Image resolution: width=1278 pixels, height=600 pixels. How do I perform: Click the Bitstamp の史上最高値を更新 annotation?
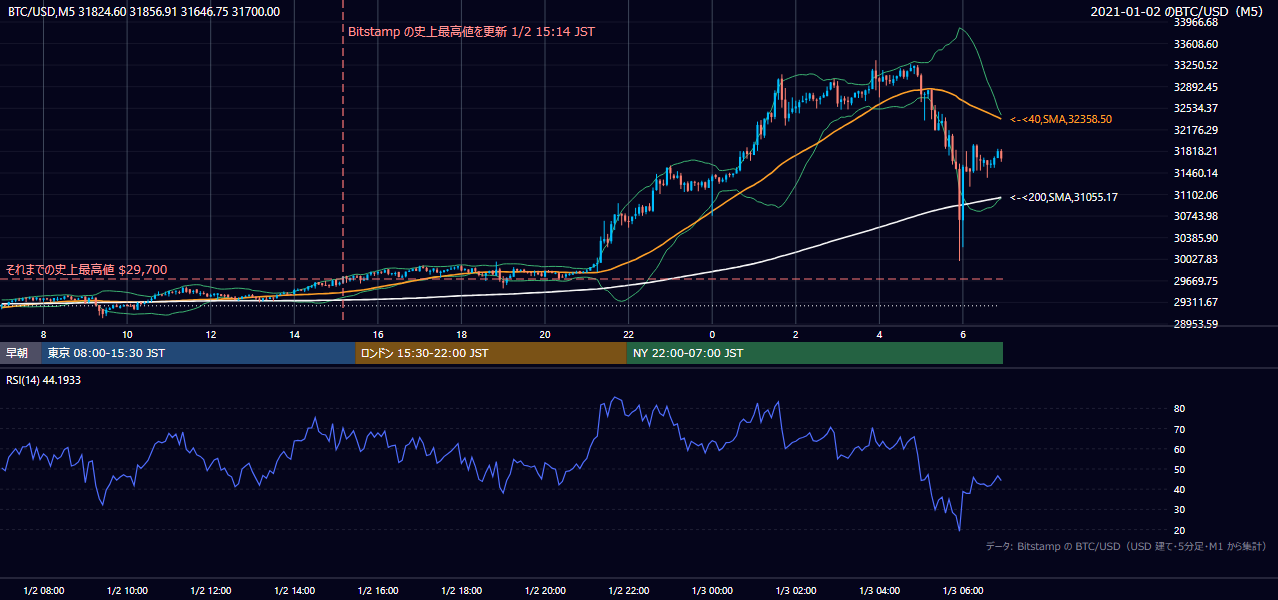click(x=471, y=32)
